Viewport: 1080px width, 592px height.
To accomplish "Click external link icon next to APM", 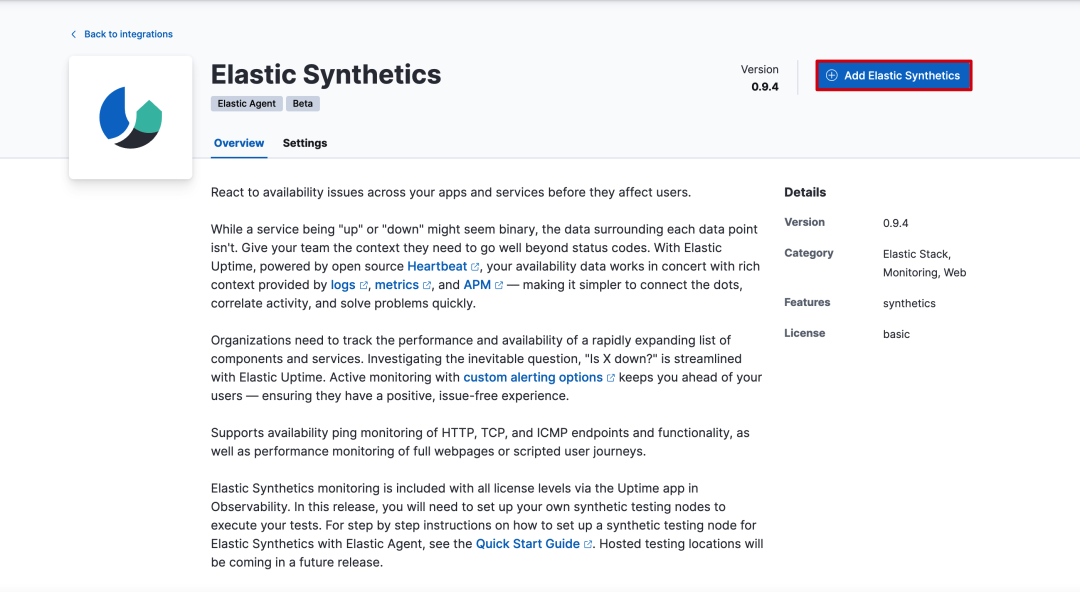I will [499, 286].
